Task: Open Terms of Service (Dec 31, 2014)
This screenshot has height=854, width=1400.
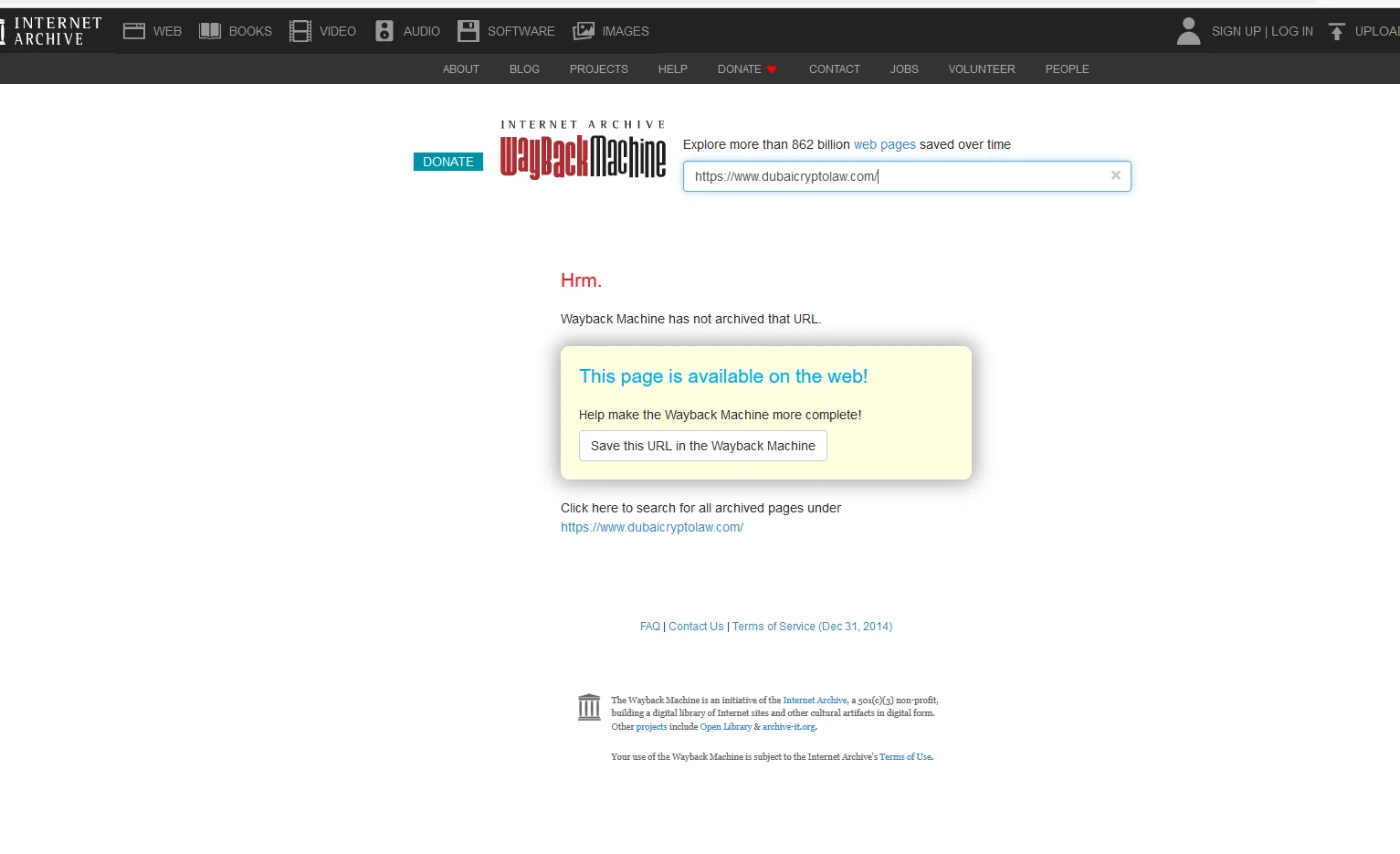Action: point(812,627)
